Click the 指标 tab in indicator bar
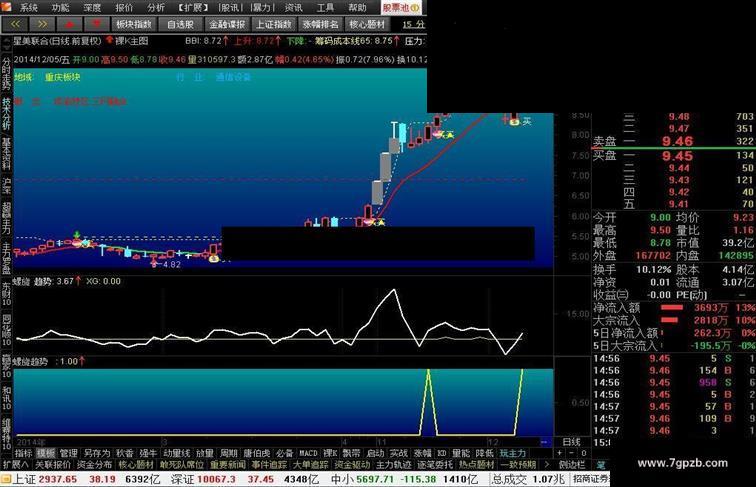 pyautogui.click(x=23, y=453)
